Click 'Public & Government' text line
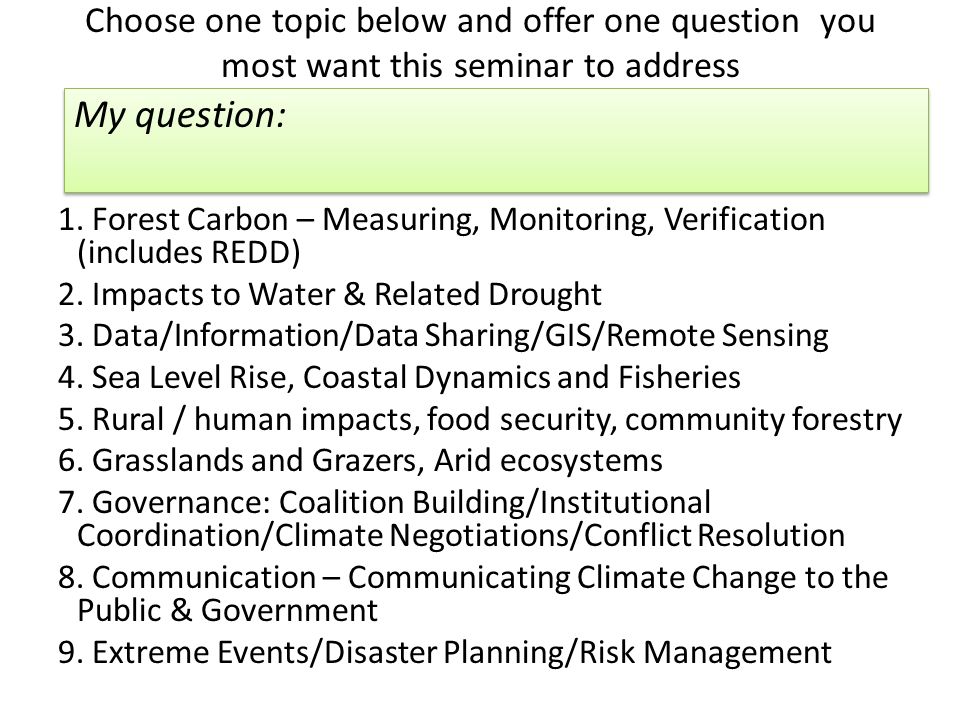 click(228, 610)
